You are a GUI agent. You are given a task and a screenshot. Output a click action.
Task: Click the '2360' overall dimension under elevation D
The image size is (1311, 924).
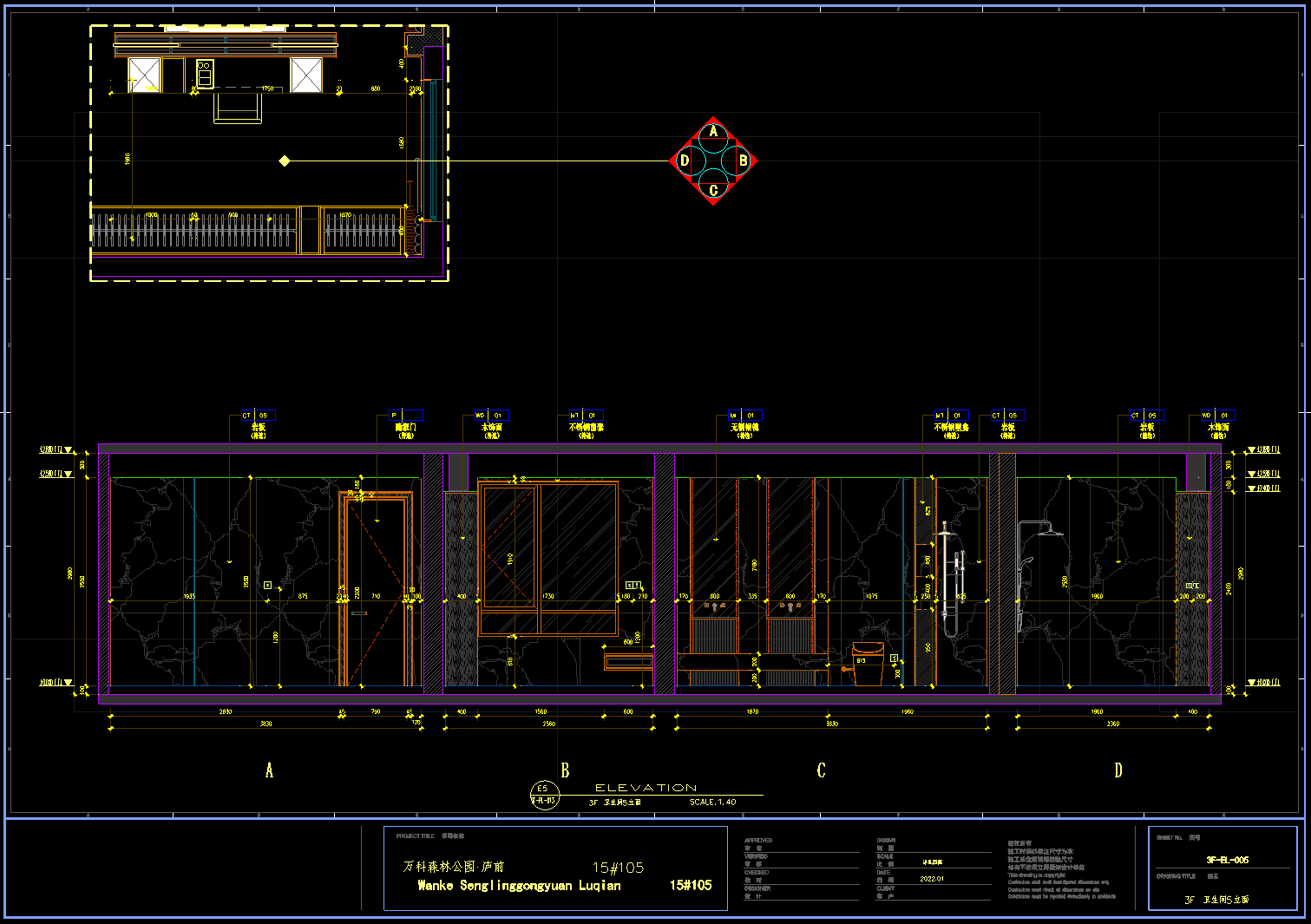pos(1113,724)
